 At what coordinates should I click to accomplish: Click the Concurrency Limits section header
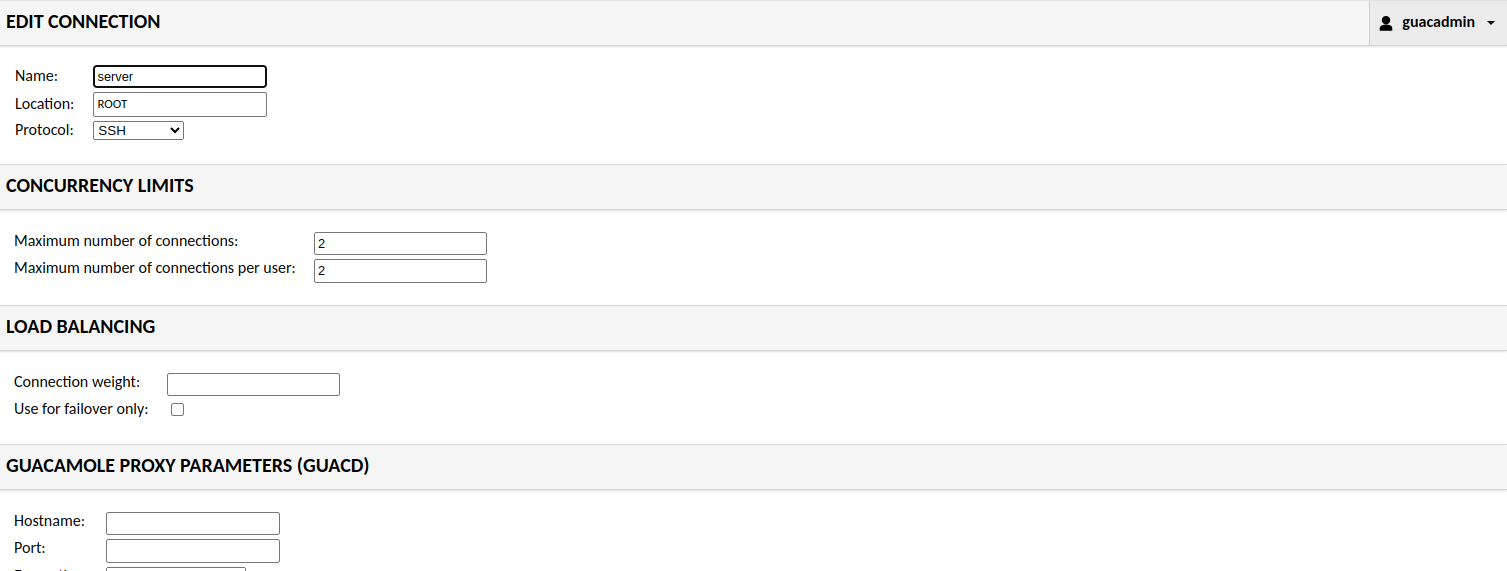click(x=100, y=186)
